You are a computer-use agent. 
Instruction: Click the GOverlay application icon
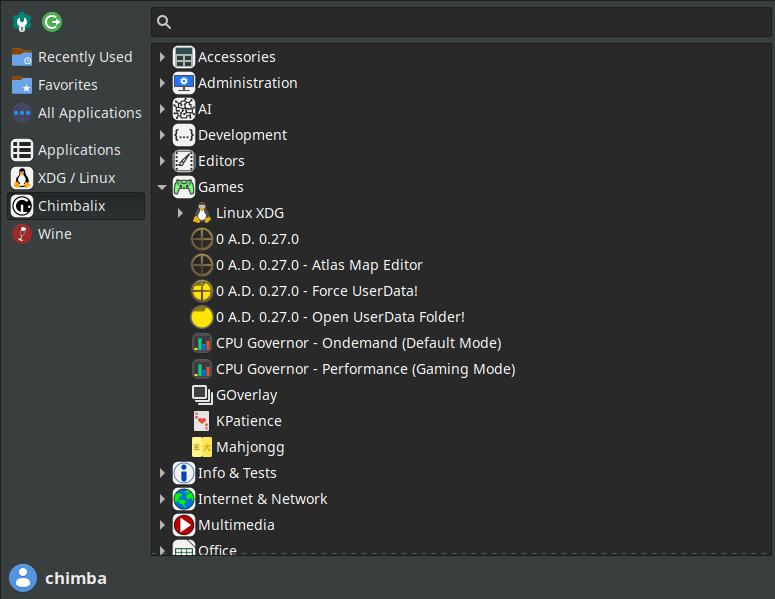coord(202,395)
